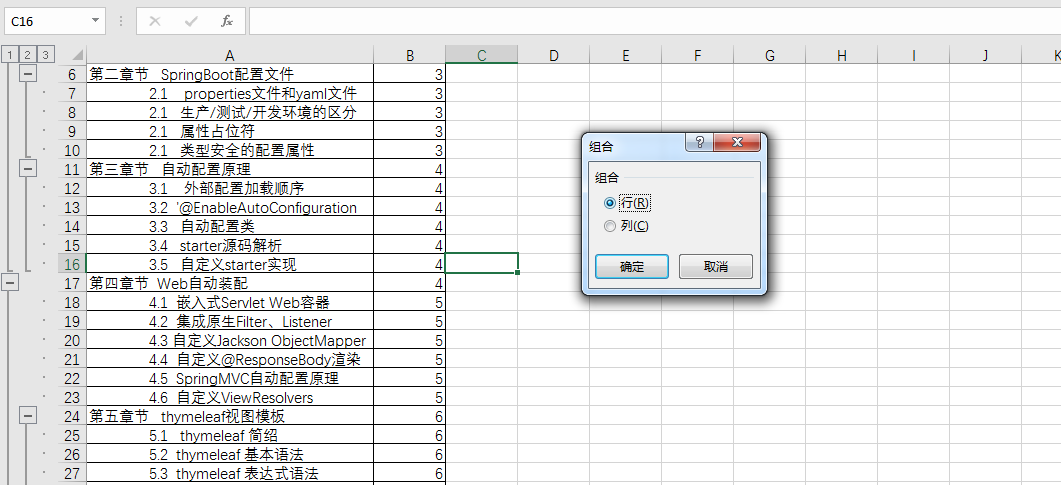
Task: Click cell '2.1 生产/测试/开发环境的区分'
Action: pyautogui.click(x=230, y=112)
